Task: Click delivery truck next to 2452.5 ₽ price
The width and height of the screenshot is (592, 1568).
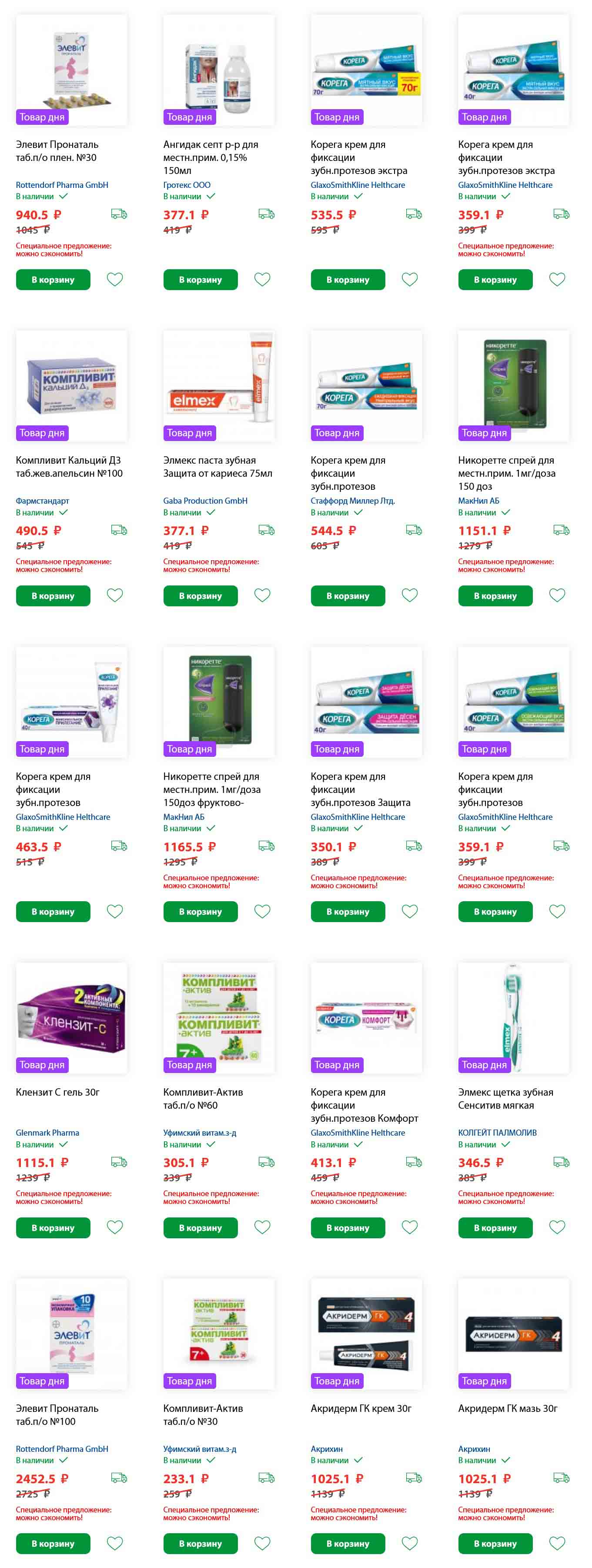Action: (x=119, y=1478)
